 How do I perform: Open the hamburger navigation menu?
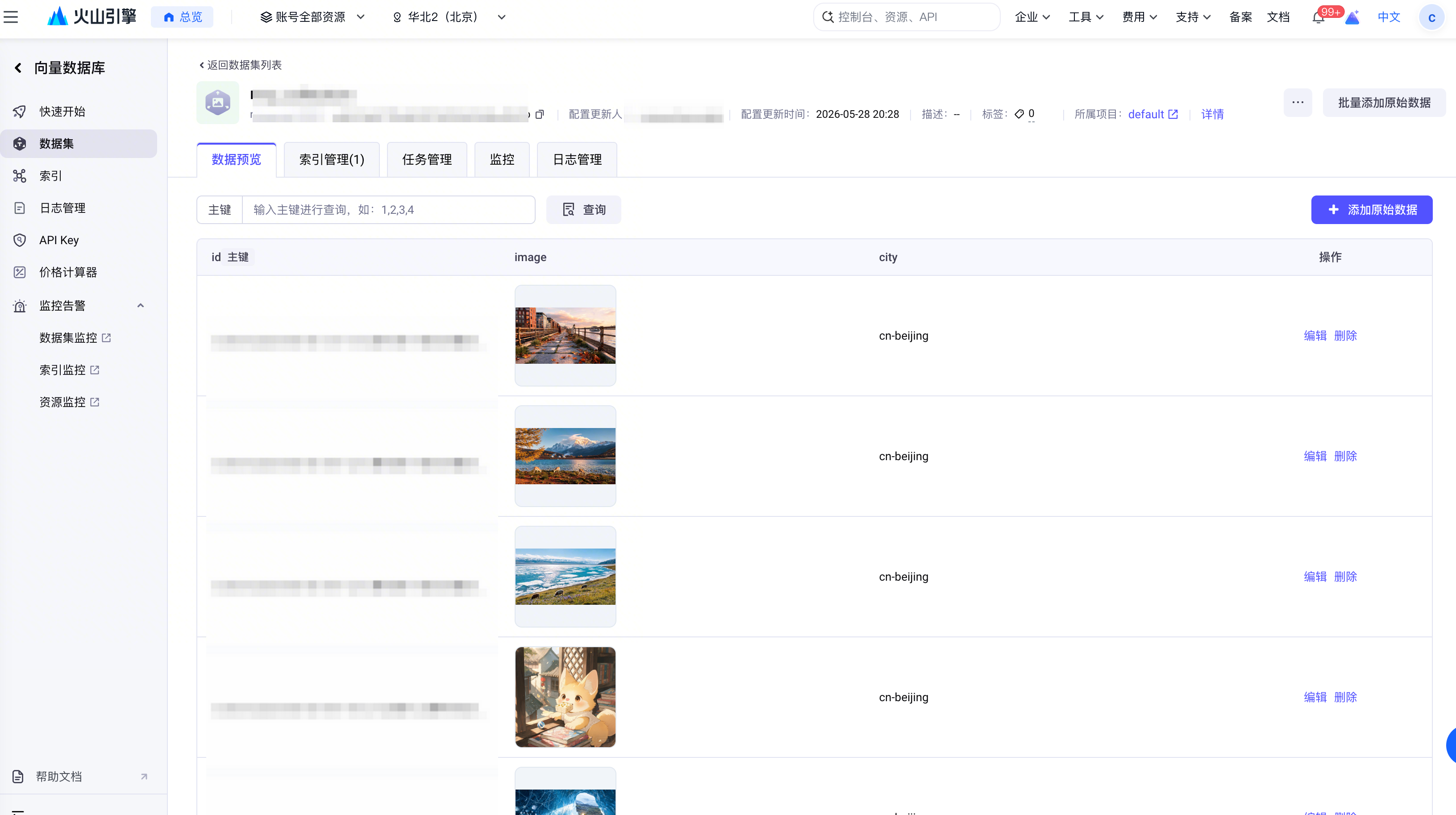(11, 17)
